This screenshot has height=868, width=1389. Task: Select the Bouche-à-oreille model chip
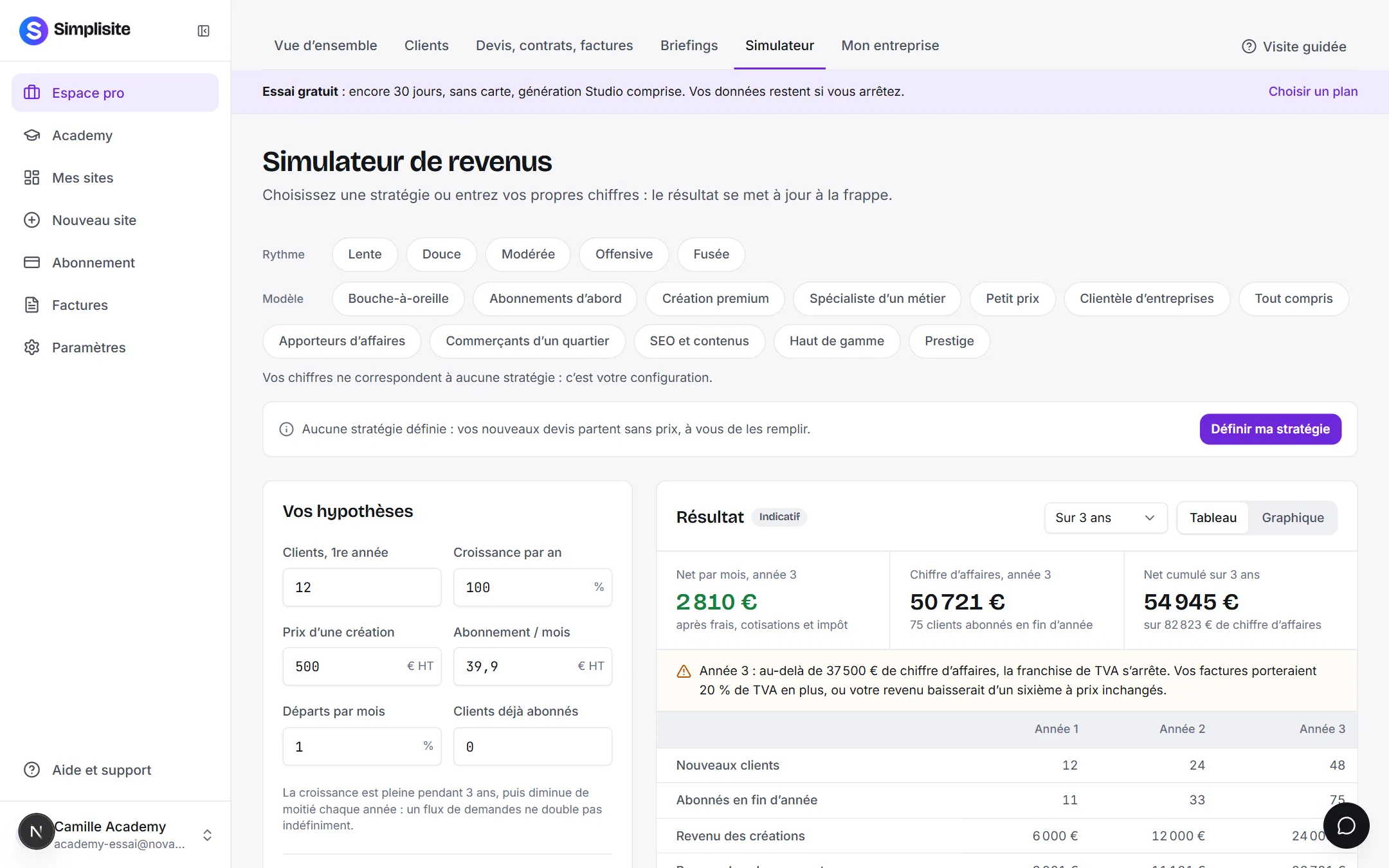tap(398, 298)
